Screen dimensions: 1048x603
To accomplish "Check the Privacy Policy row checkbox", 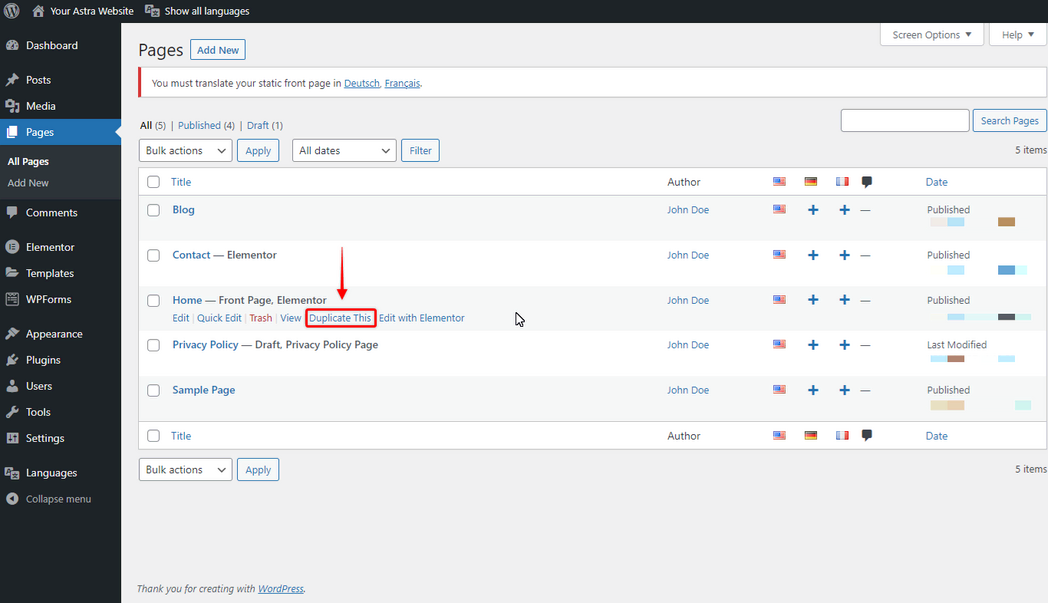I will pos(153,345).
